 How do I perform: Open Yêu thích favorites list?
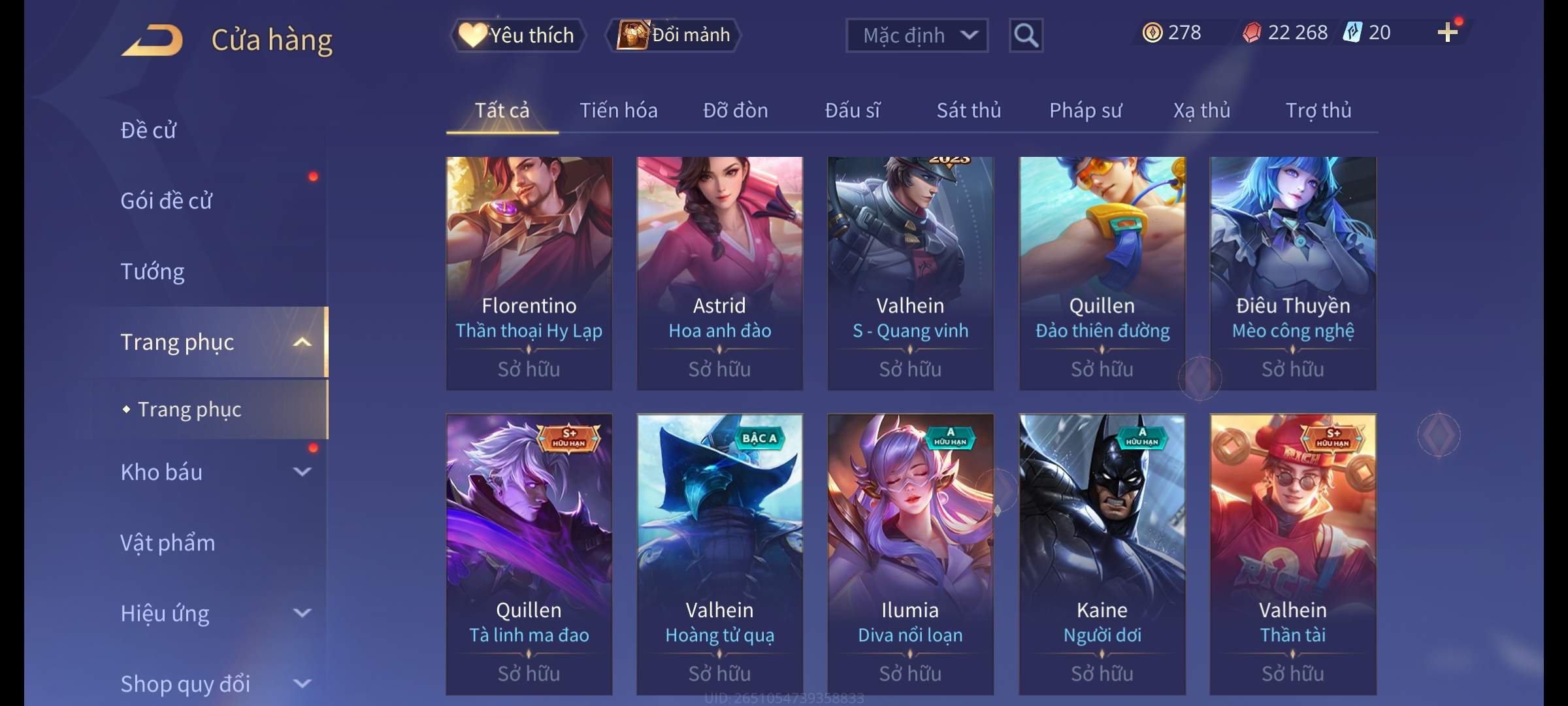coord(517,35)
